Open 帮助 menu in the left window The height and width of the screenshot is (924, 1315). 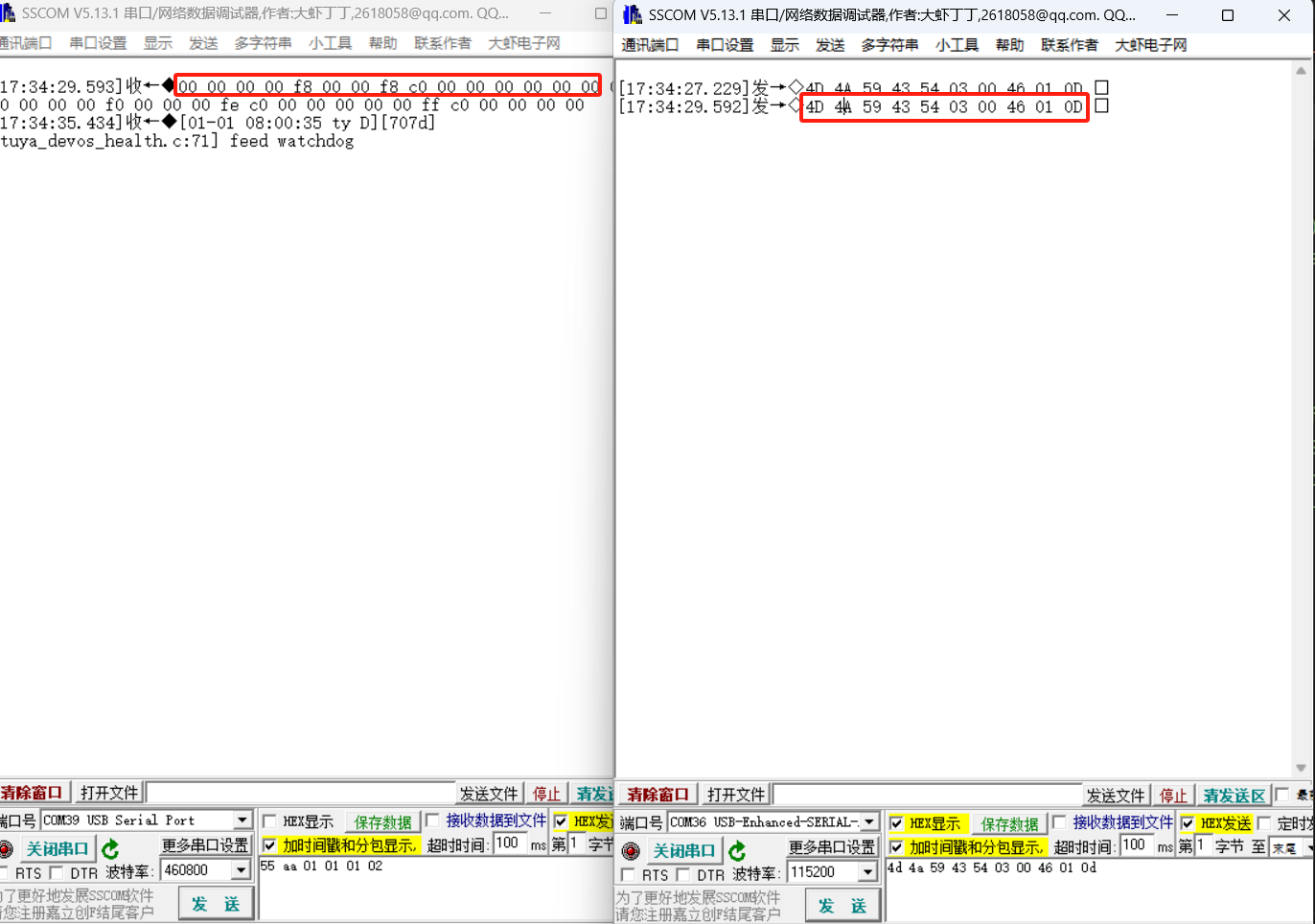click(x=382, y=43)
